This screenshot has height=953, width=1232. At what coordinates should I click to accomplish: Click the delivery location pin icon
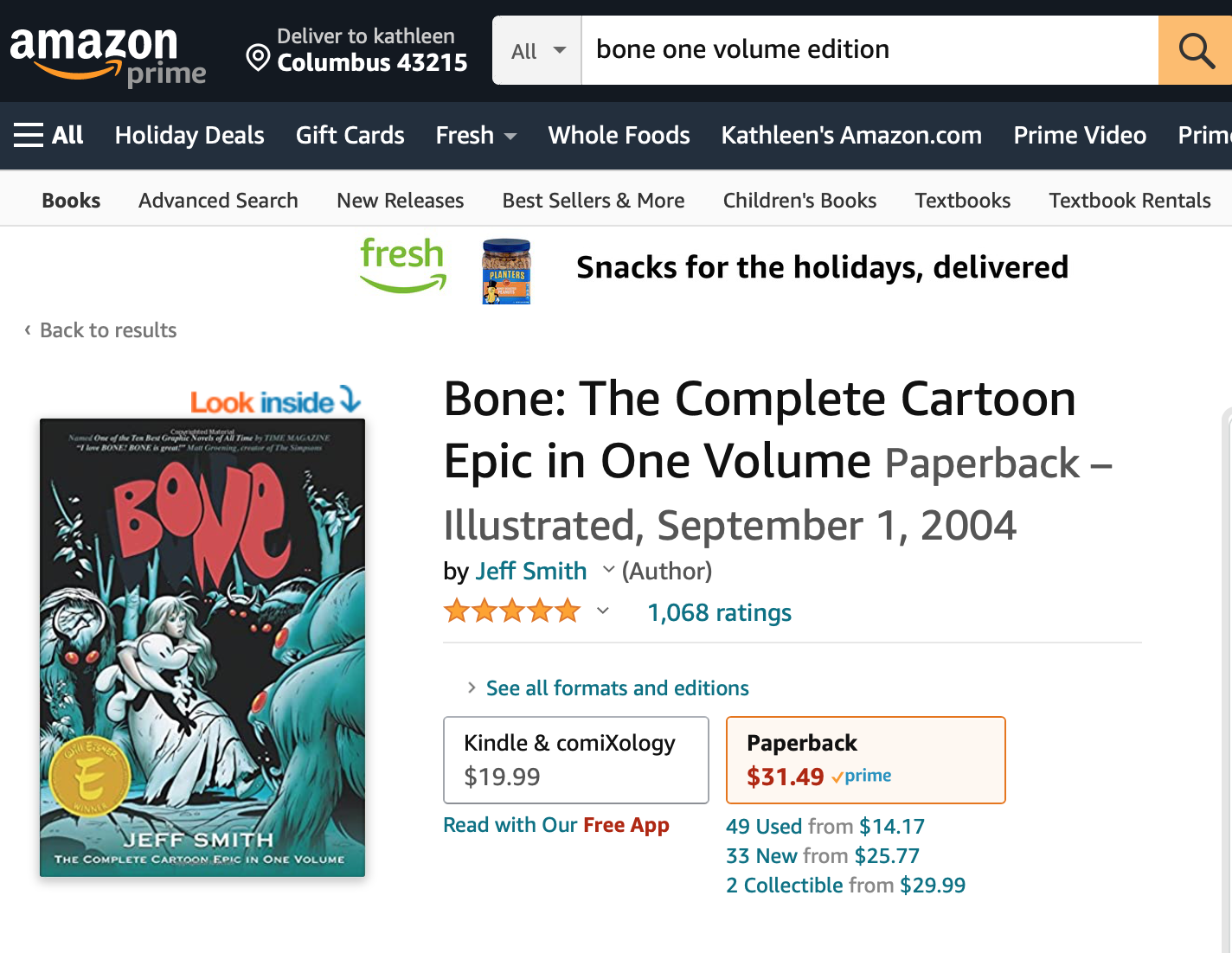256,58
